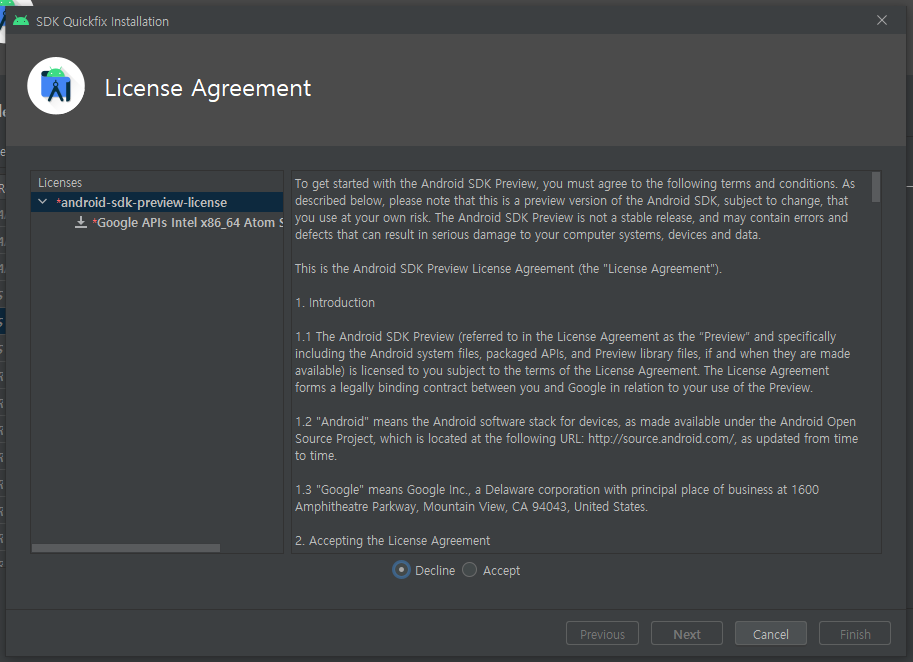This screenshot has width=913, height=662.
Task: Click the Cancel button
Action: [x=770, y=633]
